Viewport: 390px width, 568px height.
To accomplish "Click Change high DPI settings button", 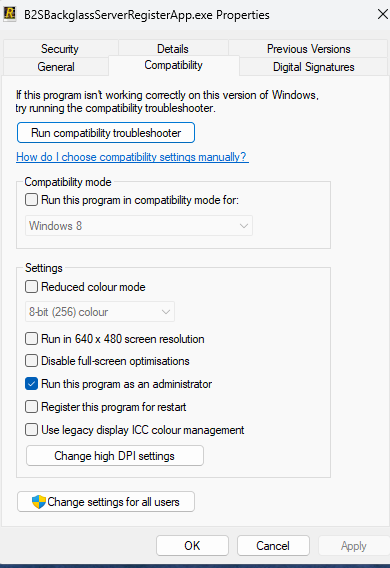I will (x=115, y=455).
